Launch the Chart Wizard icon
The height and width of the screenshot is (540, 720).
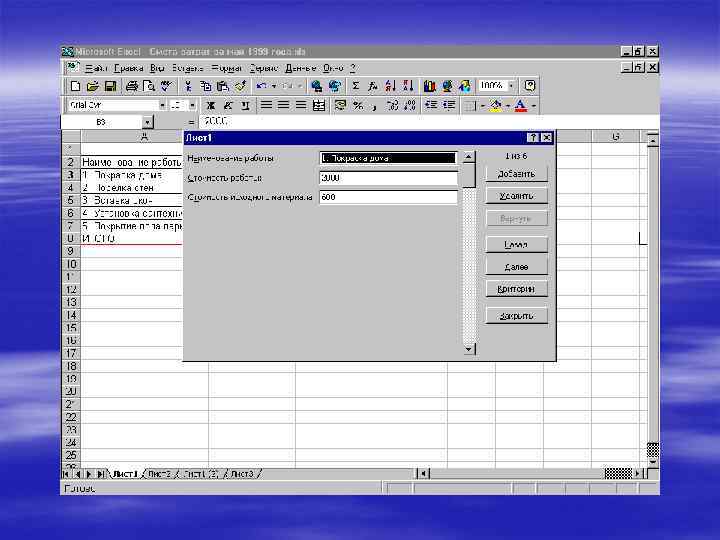[x=430, y=86]
